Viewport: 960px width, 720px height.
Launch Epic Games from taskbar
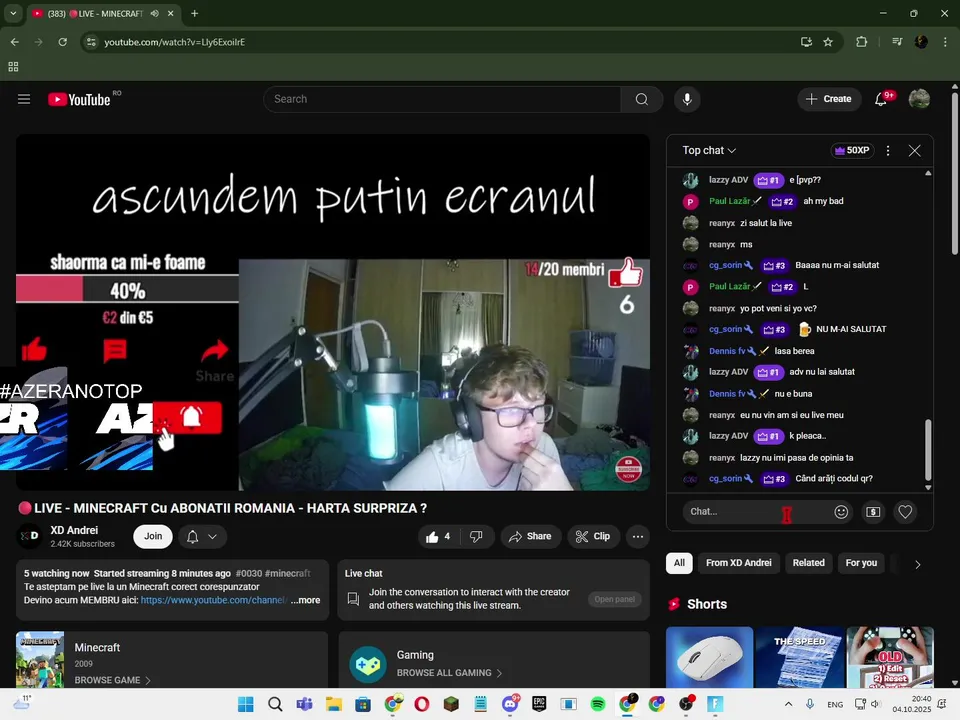coord(539,704)
